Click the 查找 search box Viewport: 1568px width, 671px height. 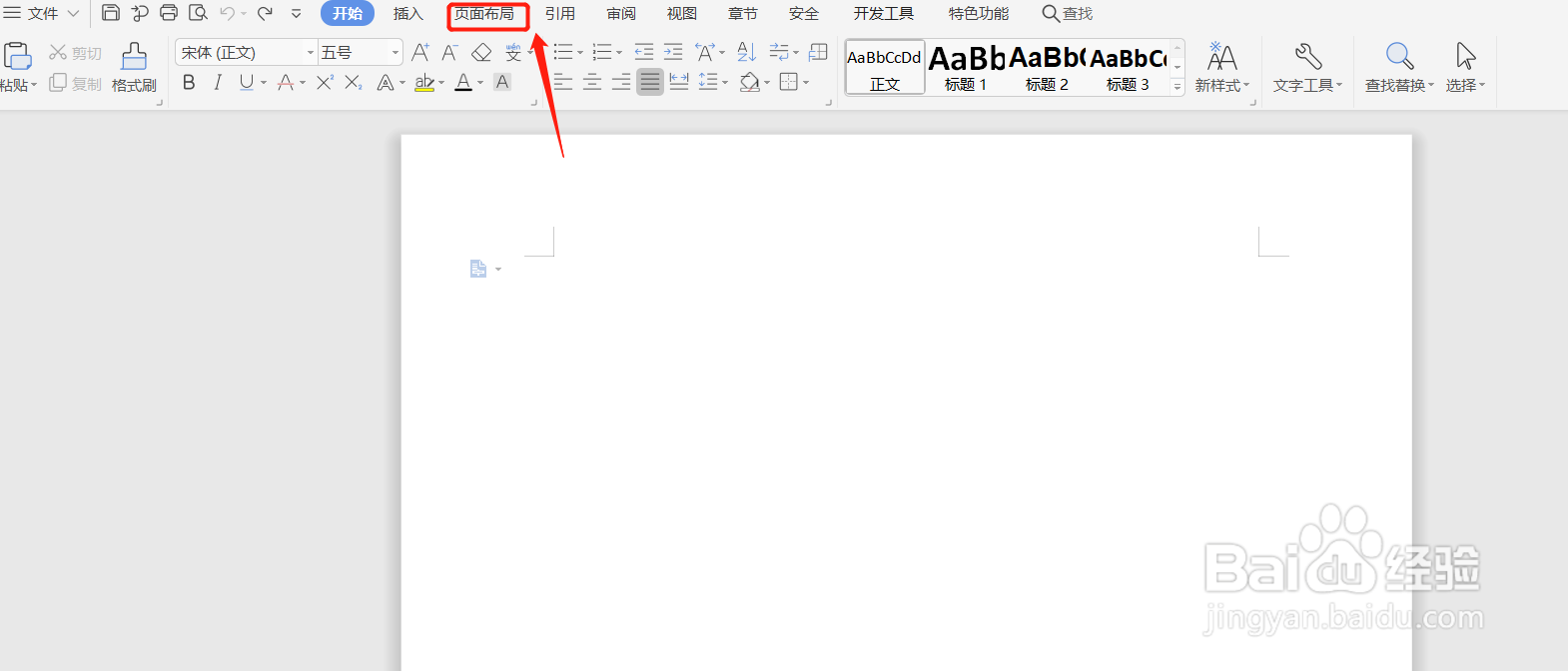(1068, 13)
